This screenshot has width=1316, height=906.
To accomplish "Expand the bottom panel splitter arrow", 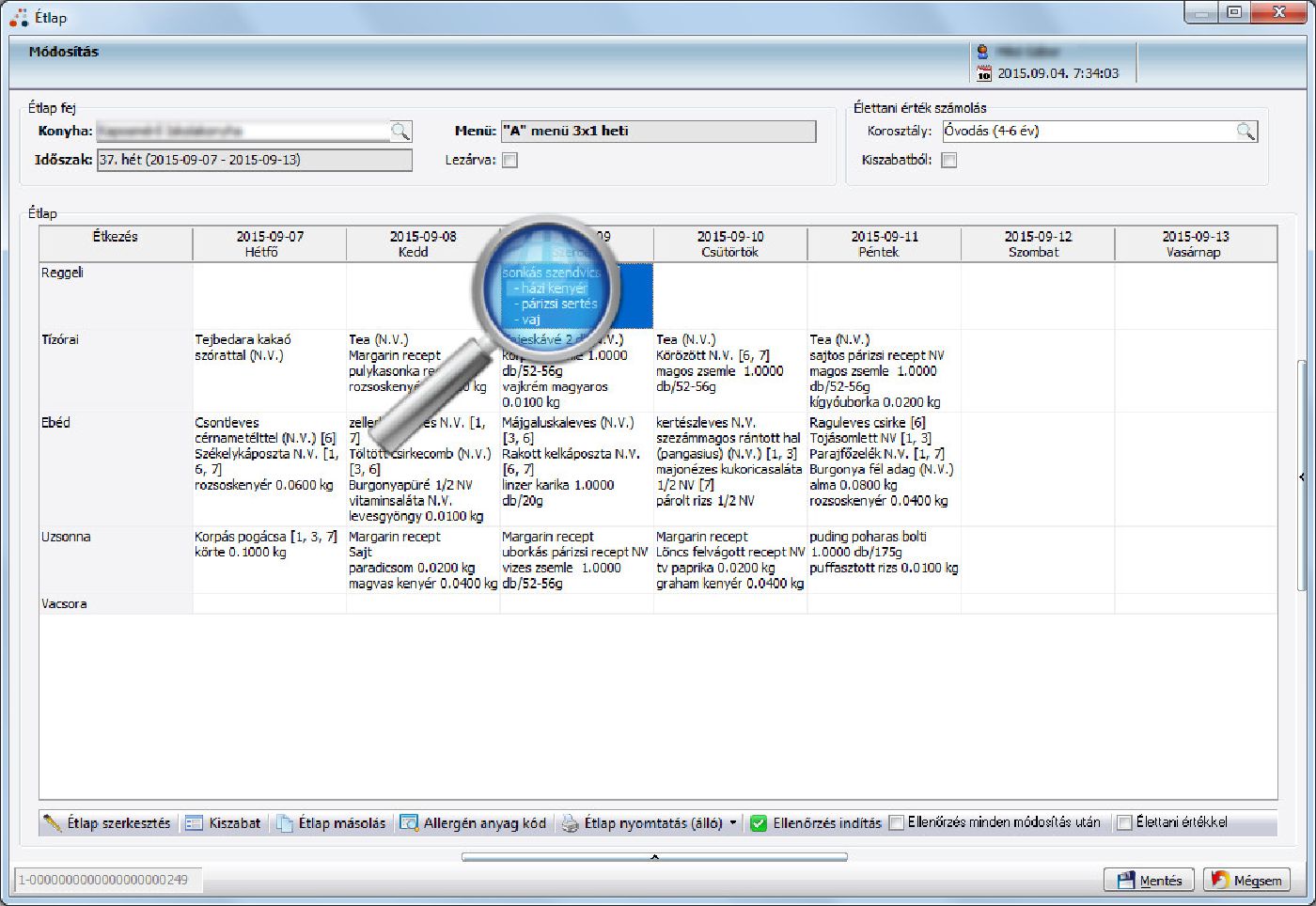I will click(x=654, y=856).
